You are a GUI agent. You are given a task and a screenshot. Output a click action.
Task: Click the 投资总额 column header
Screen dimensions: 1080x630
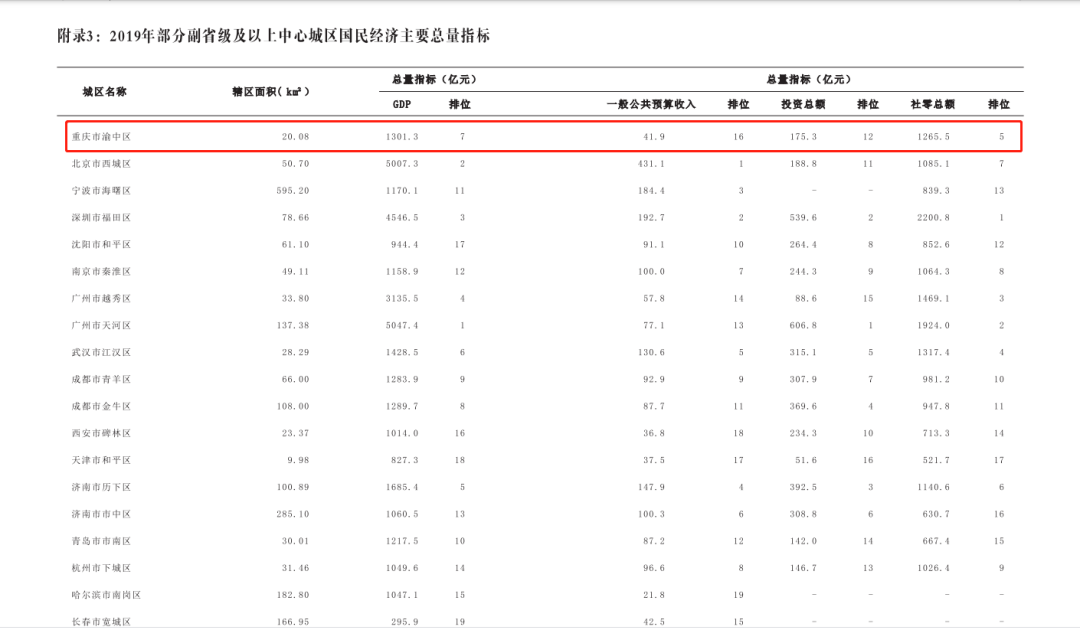pyautogui.click(x=803, y=104)
